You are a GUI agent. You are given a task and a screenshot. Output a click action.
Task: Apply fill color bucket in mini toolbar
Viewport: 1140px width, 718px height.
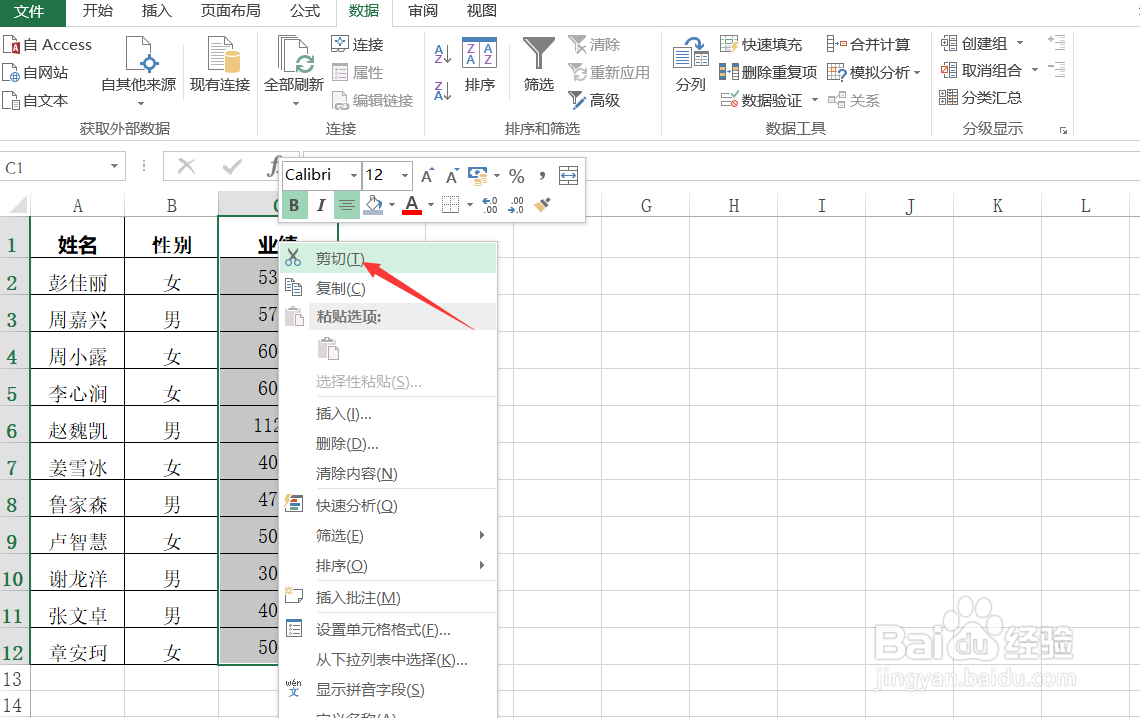pos(373,206)
